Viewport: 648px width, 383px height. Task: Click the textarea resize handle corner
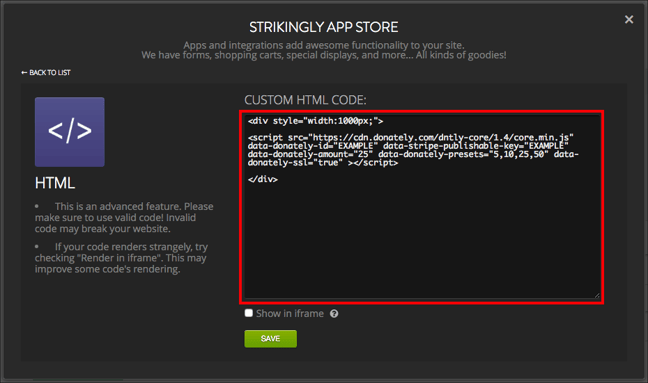[597, 295]
